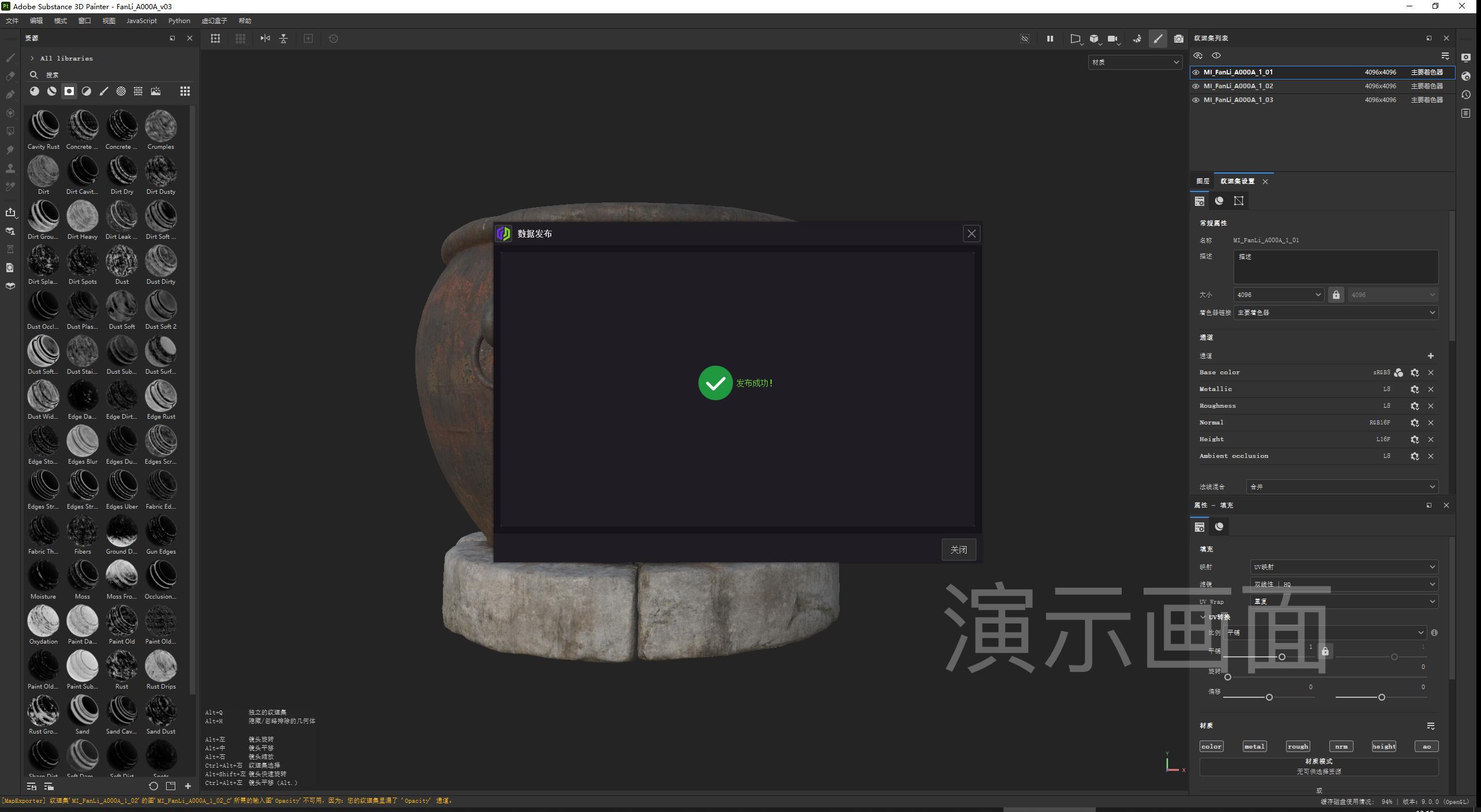Open the 合并 normal mixing dropdown

pos(1342,487)
